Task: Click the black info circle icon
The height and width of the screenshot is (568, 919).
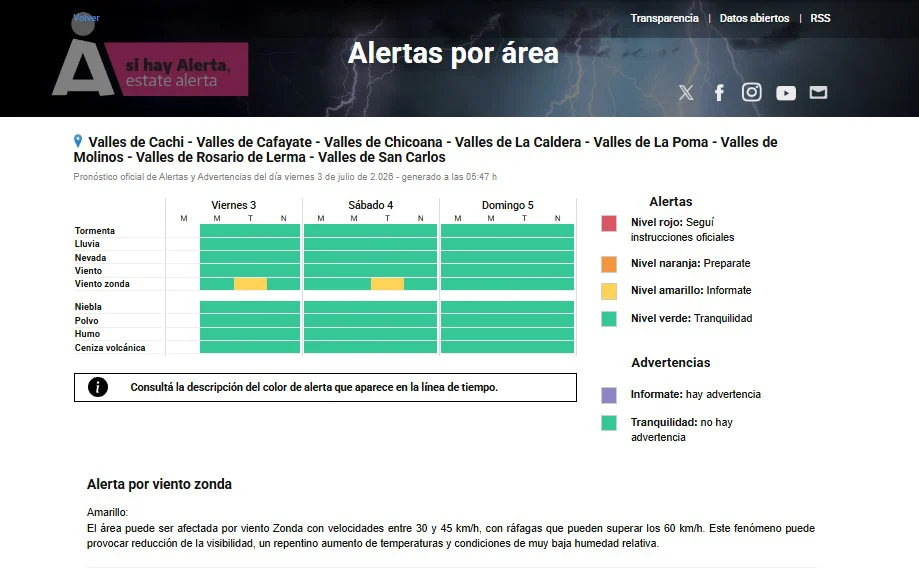Action: pyautogui.click(x=98, y=387)
